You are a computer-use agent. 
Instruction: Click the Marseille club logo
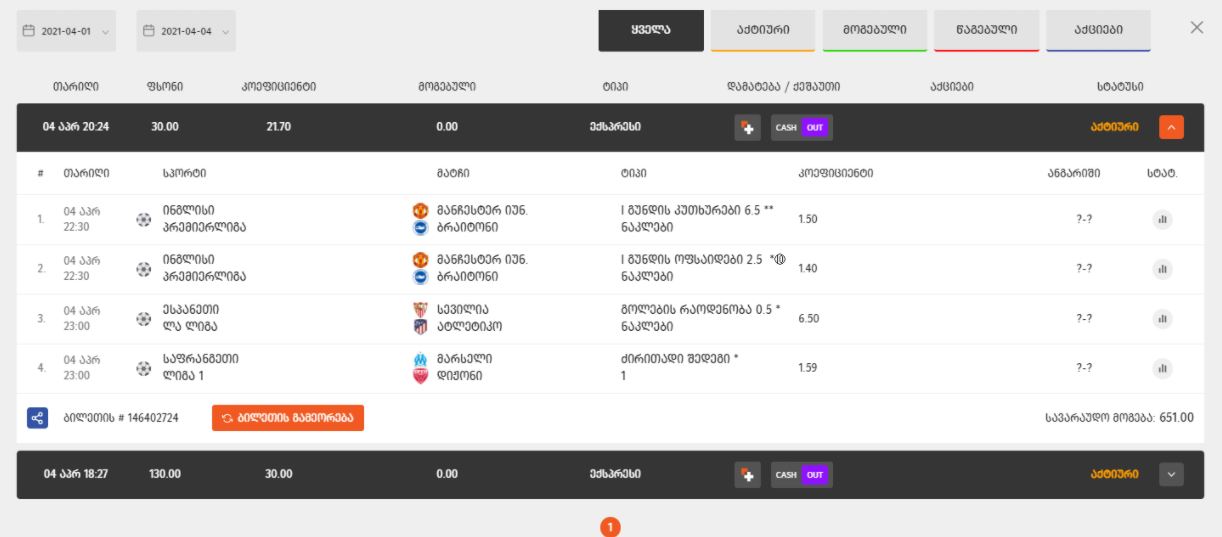pos(420,360)
